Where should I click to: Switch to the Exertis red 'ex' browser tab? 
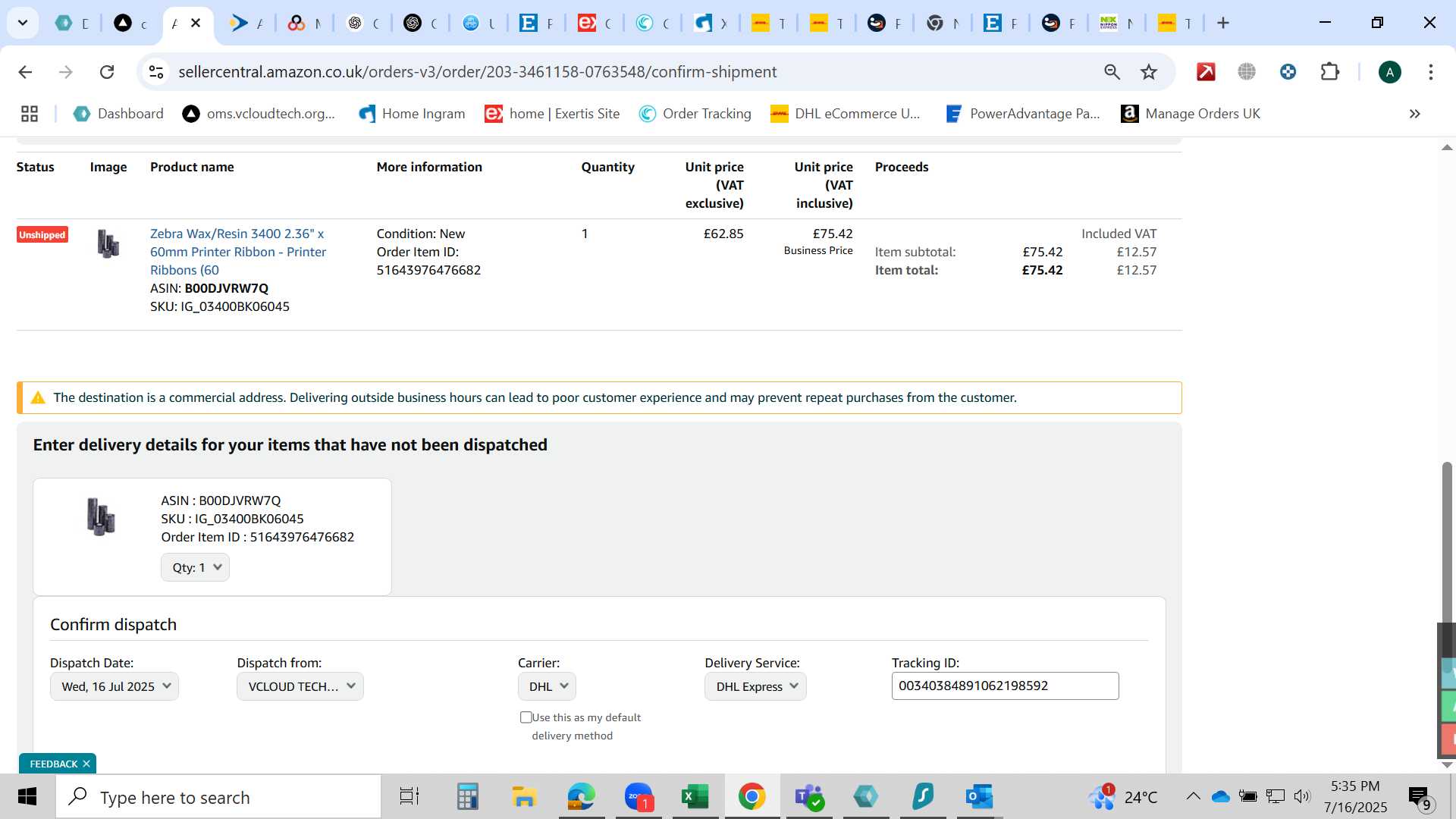(594, 23)
